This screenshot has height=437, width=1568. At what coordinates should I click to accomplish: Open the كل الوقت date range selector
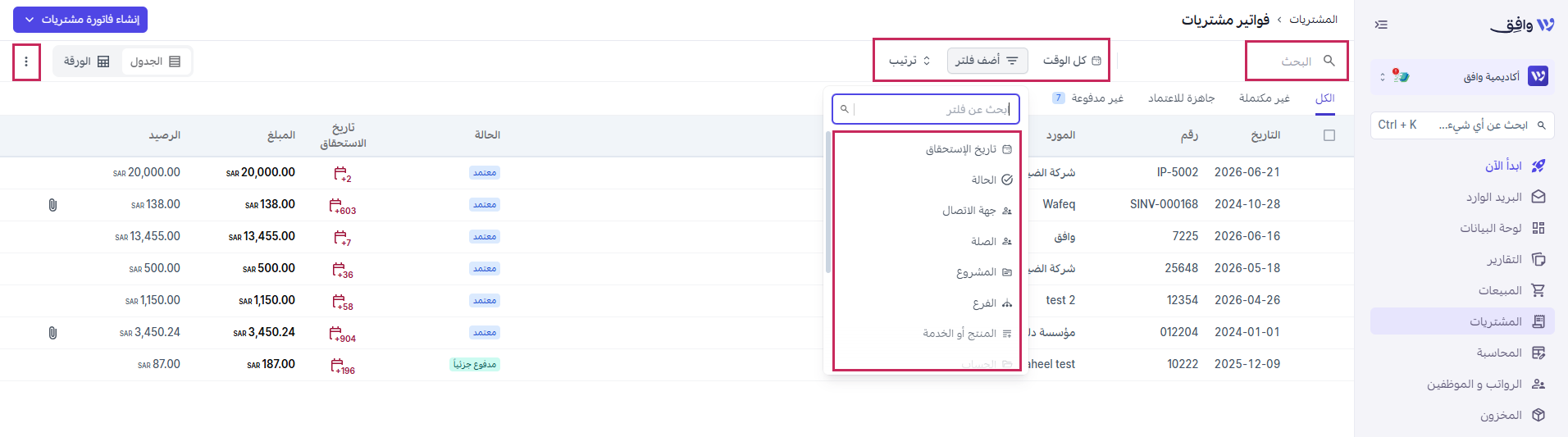(x=1072, y=61)
